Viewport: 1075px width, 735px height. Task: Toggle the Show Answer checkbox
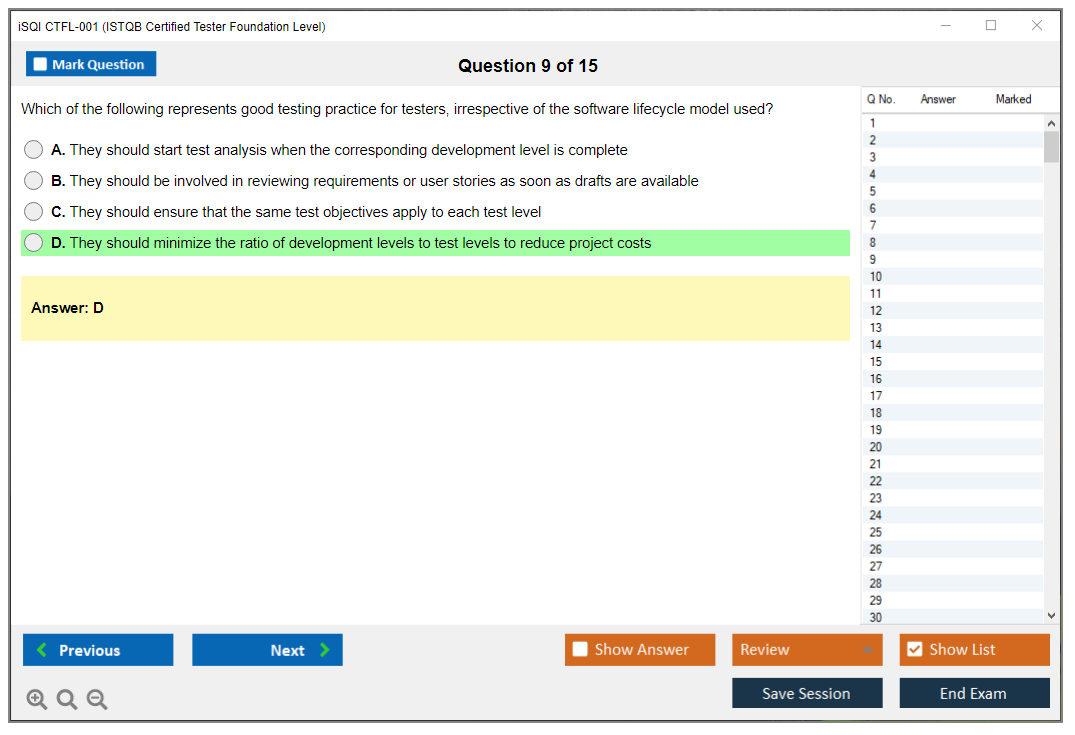pos(581,650)
